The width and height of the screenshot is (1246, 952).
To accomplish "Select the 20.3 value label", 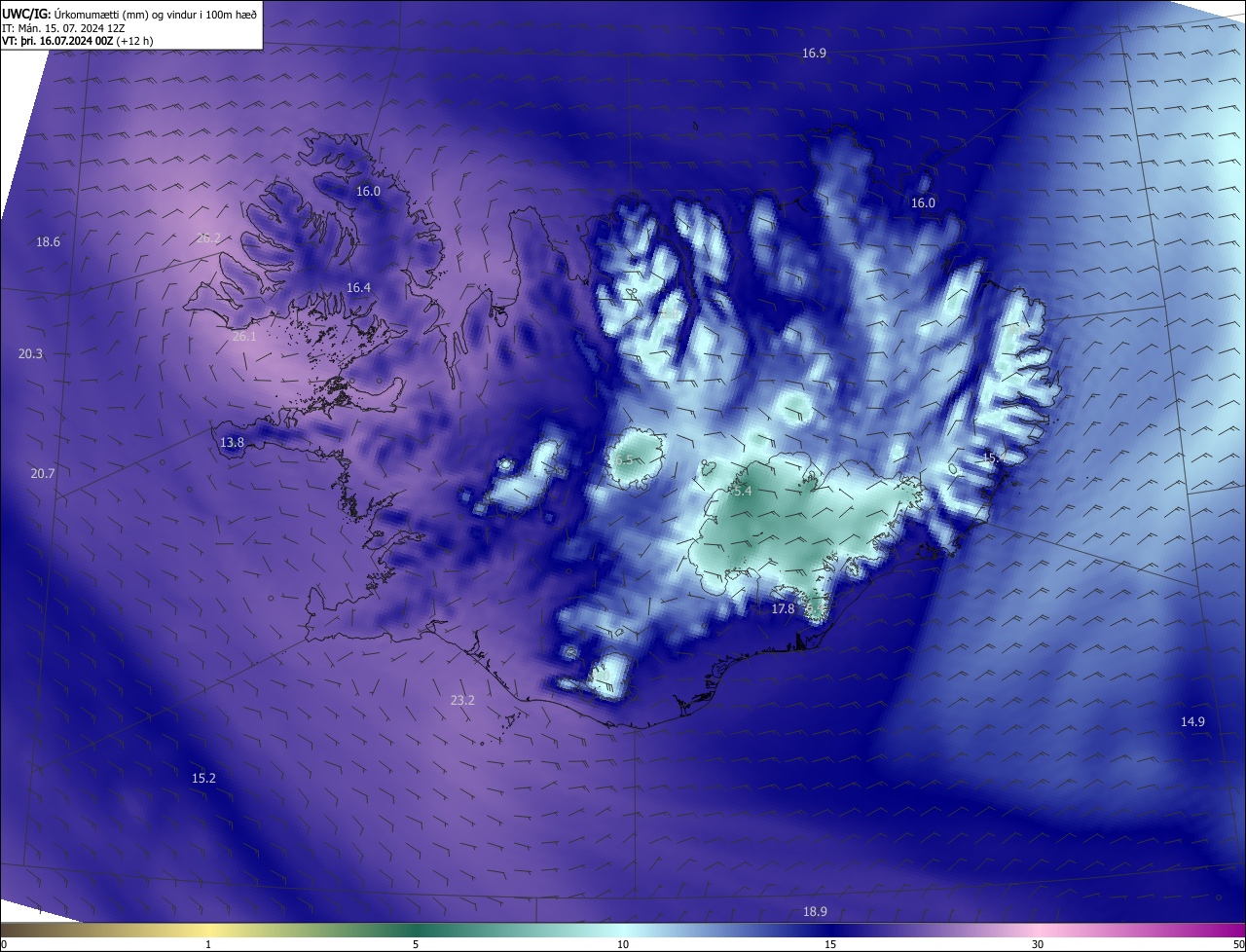I will tap(30, 354).
